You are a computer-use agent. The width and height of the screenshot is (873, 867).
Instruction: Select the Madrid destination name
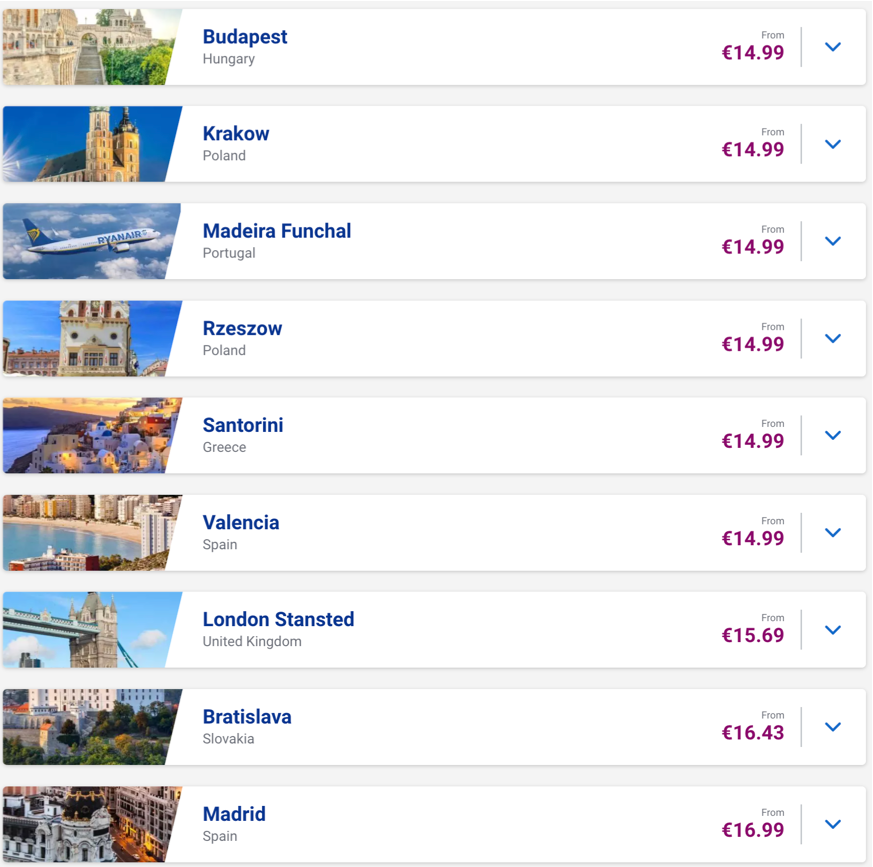pyautogui.click(x=234, y=814)
